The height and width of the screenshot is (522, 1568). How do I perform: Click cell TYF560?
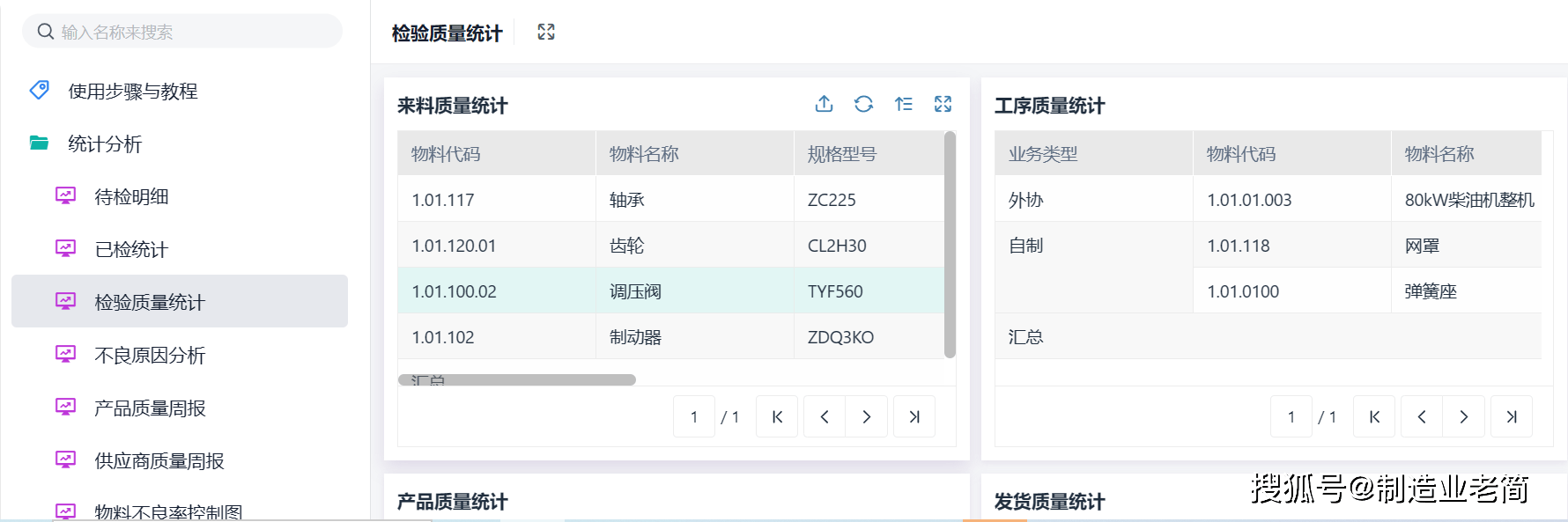(869, 290)
